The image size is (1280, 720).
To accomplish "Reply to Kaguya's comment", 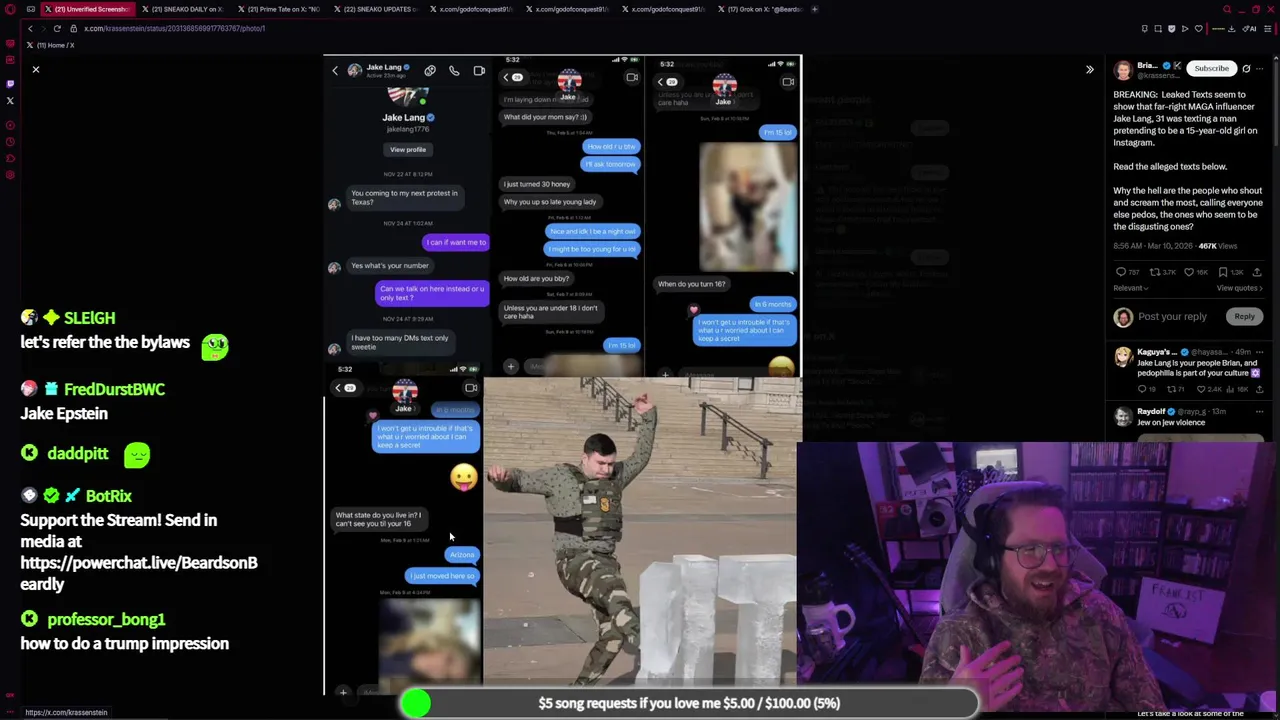I will [x=1146, y=388].
